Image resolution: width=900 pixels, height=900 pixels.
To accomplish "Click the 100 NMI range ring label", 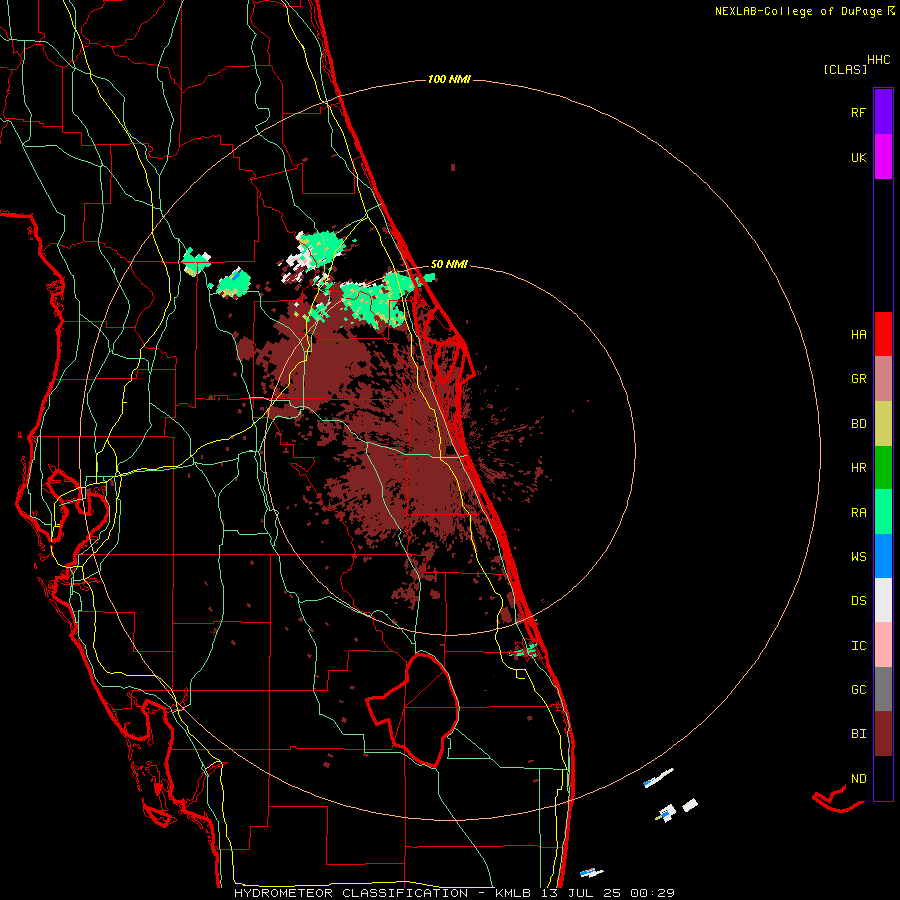I will [449, 79].
